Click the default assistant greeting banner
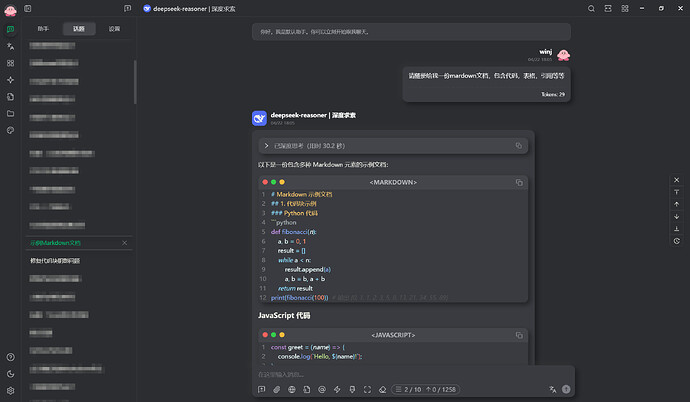This screenshot has height=402, width=690. tap(411, 32)
